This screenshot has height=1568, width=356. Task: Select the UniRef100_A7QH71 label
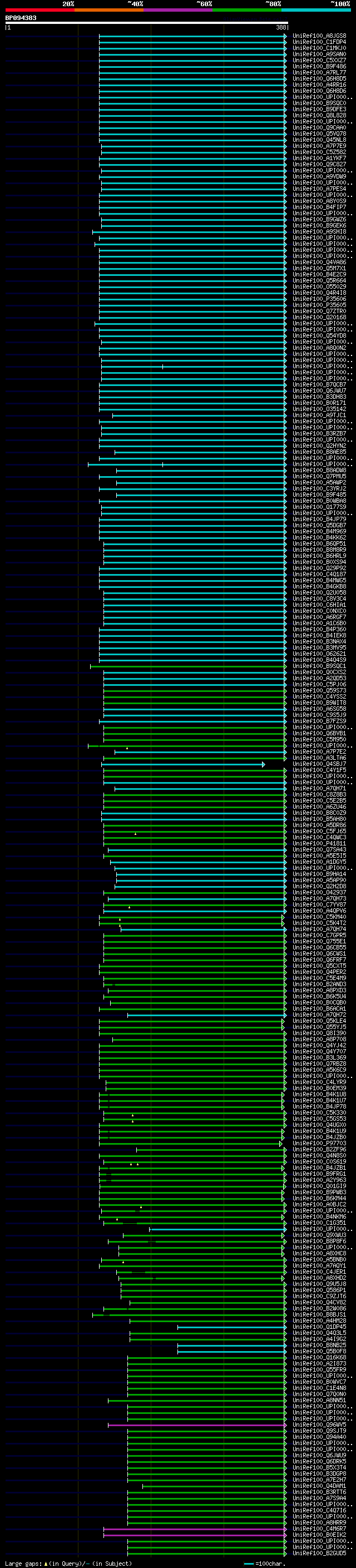point(319,788)
